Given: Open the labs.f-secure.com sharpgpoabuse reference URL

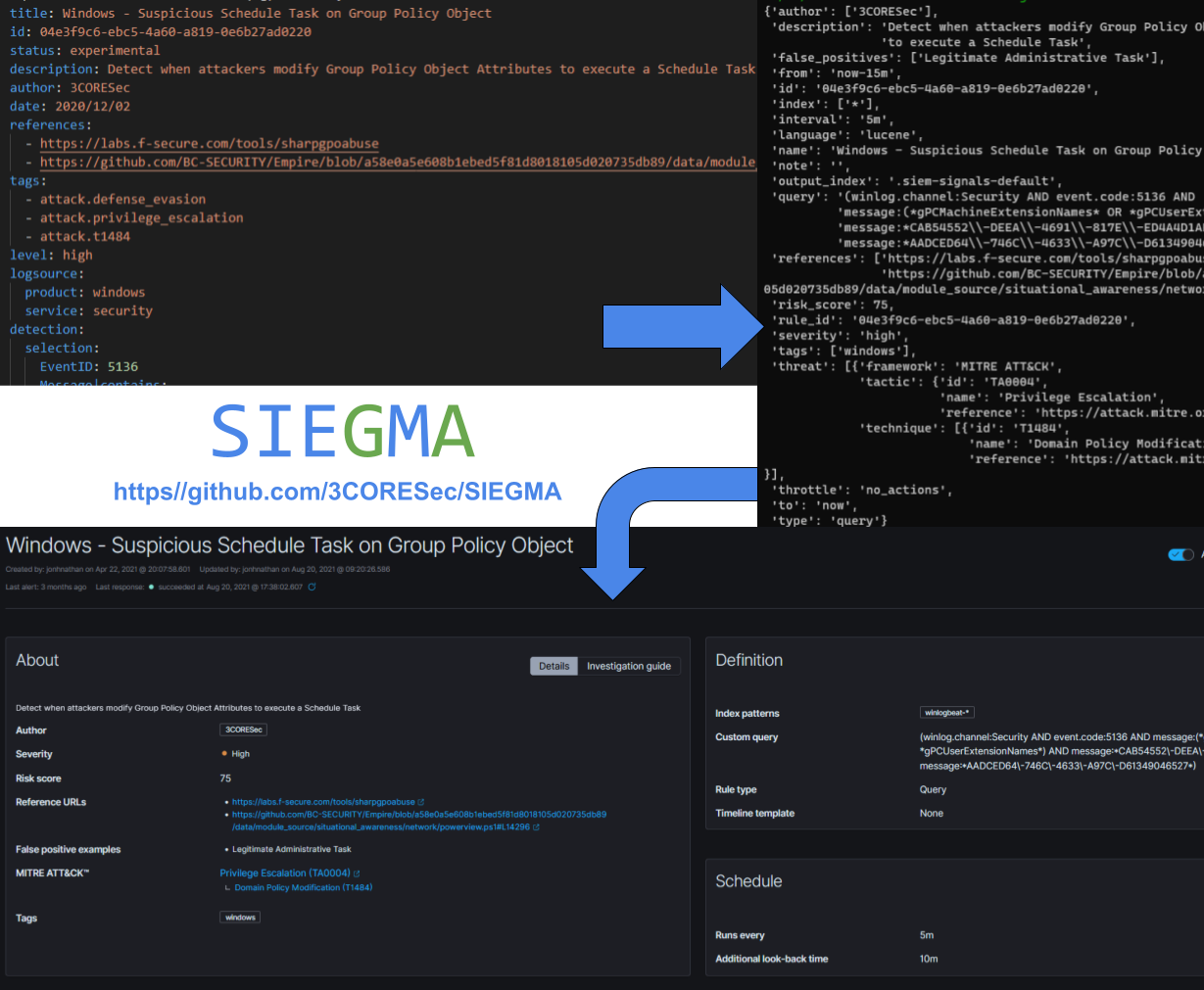Looking at the screenshot, I should pos(323,802).
